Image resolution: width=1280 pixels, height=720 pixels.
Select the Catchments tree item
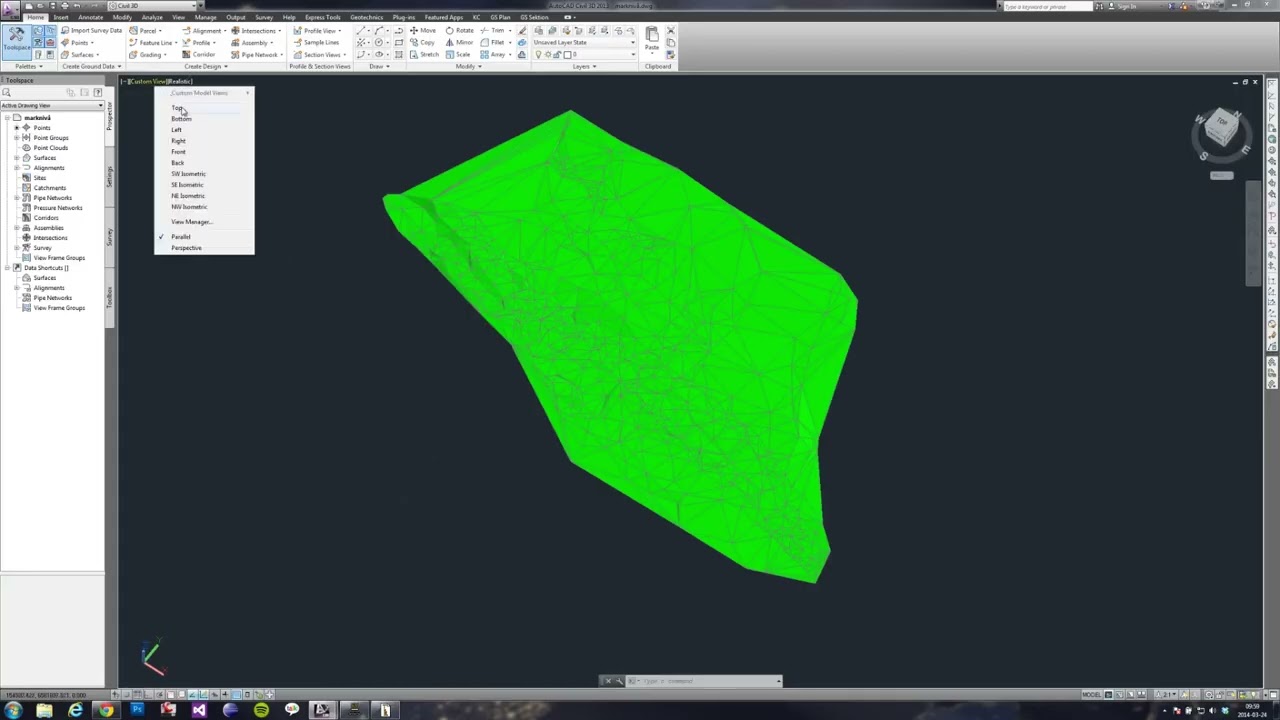click(50, 188)
